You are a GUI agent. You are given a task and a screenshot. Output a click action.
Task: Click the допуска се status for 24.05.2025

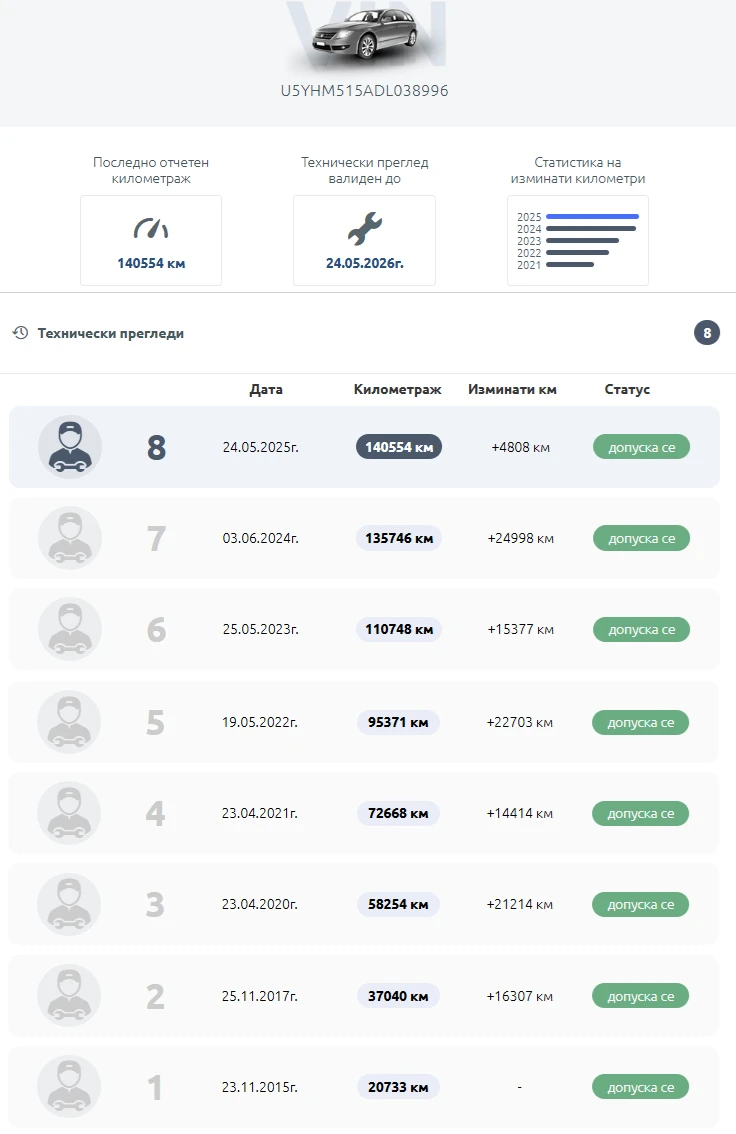641,447
